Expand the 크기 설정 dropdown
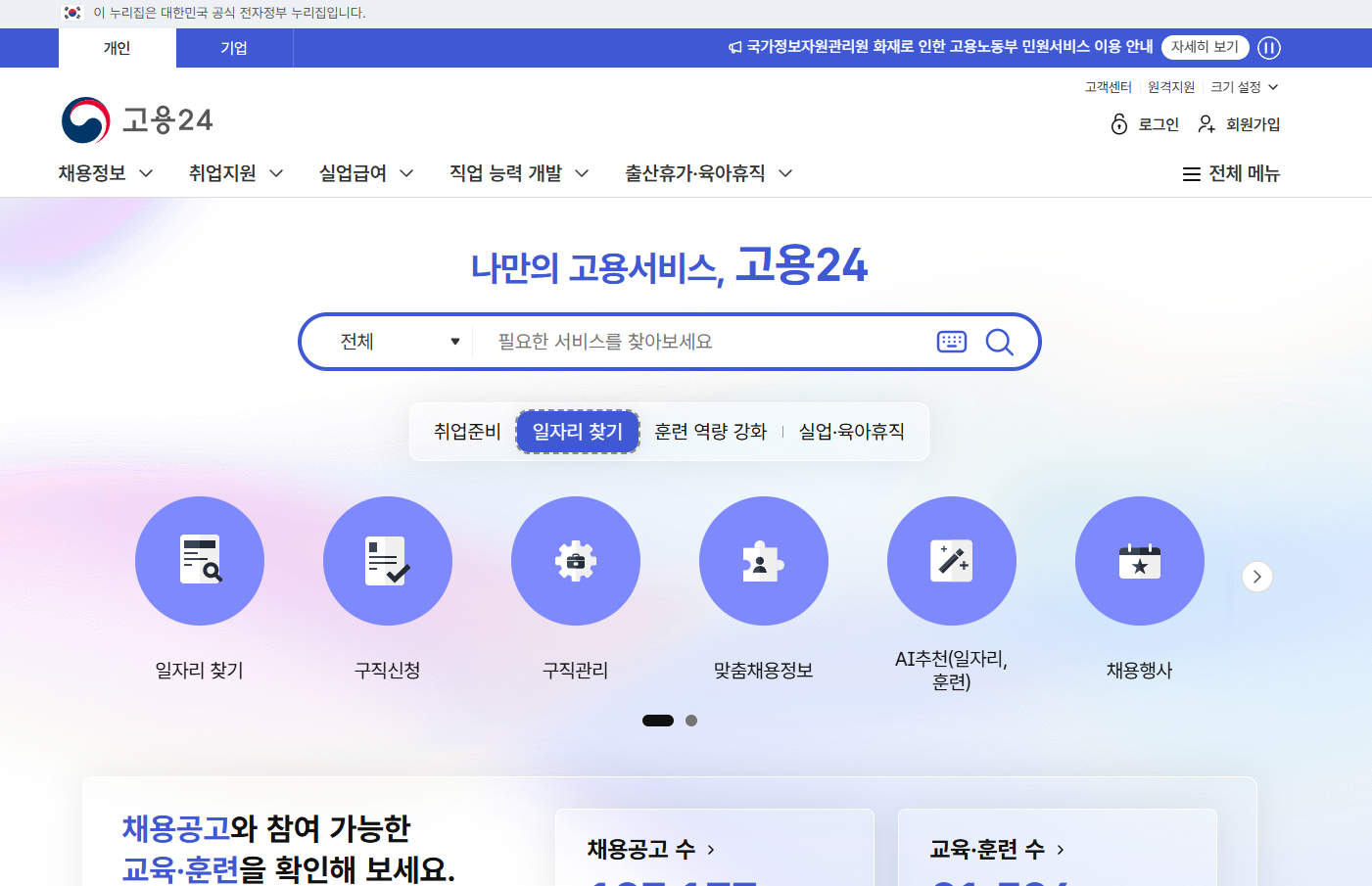Screen dimensions: 1372x886 pyautogui.click(x=1244, y=86)
